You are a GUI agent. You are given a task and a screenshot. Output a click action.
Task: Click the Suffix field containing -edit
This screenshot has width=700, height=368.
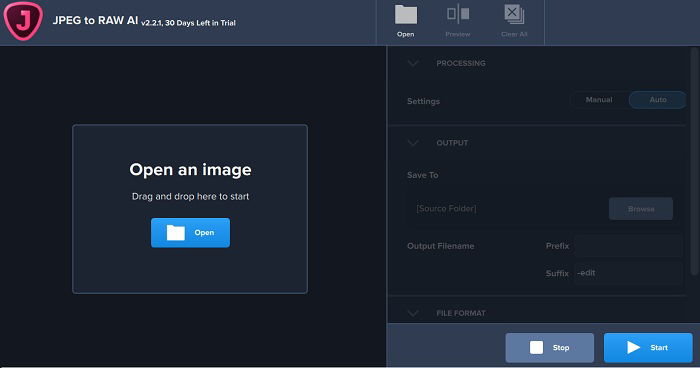point(628,273)
